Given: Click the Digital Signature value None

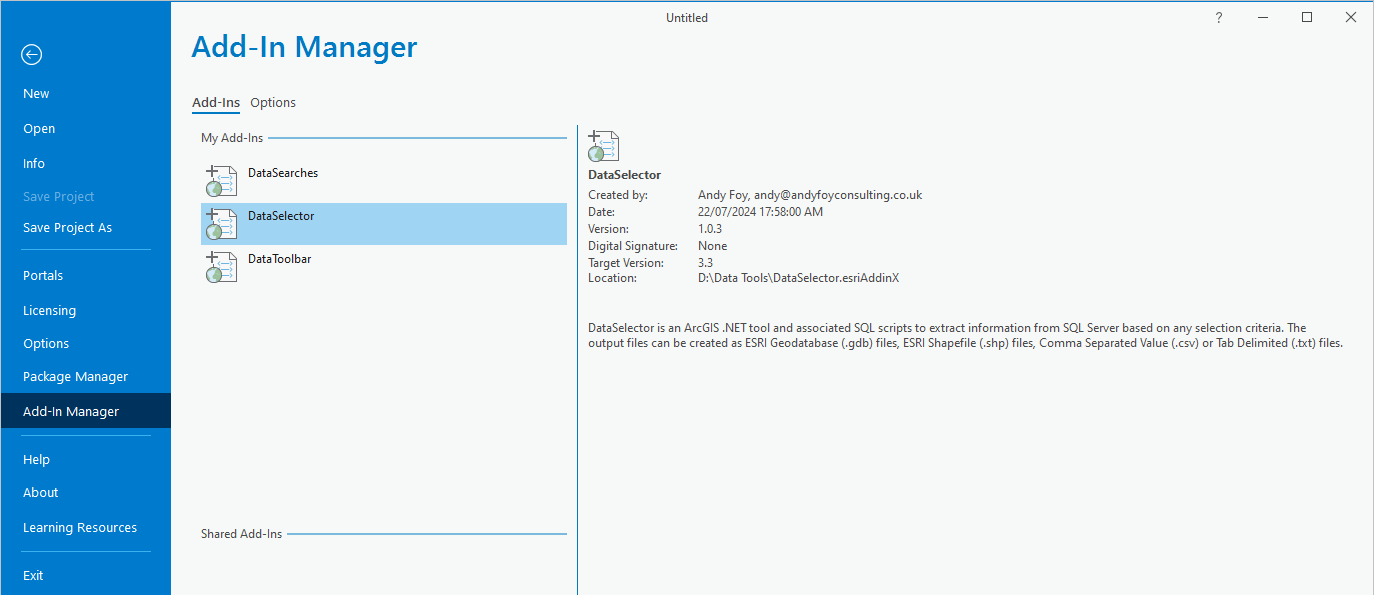Looking at the screenshot, I should tap(712, 246).
